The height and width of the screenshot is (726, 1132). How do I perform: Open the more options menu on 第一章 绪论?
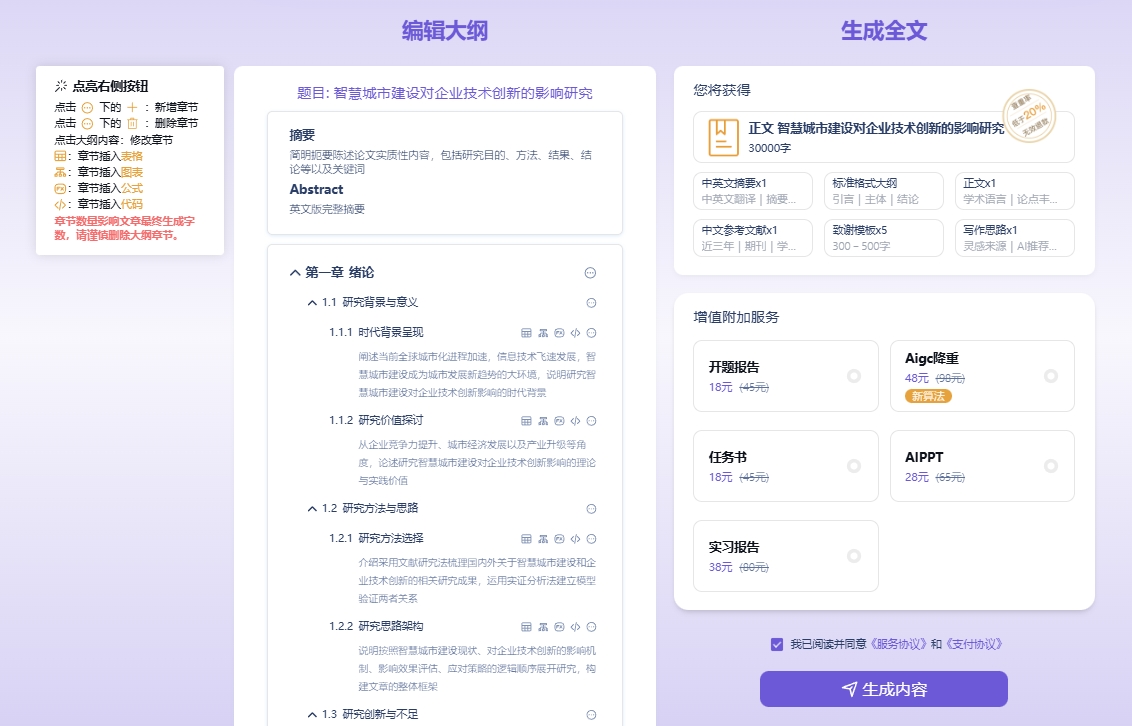pyautogui.click(x=589, y=272)
